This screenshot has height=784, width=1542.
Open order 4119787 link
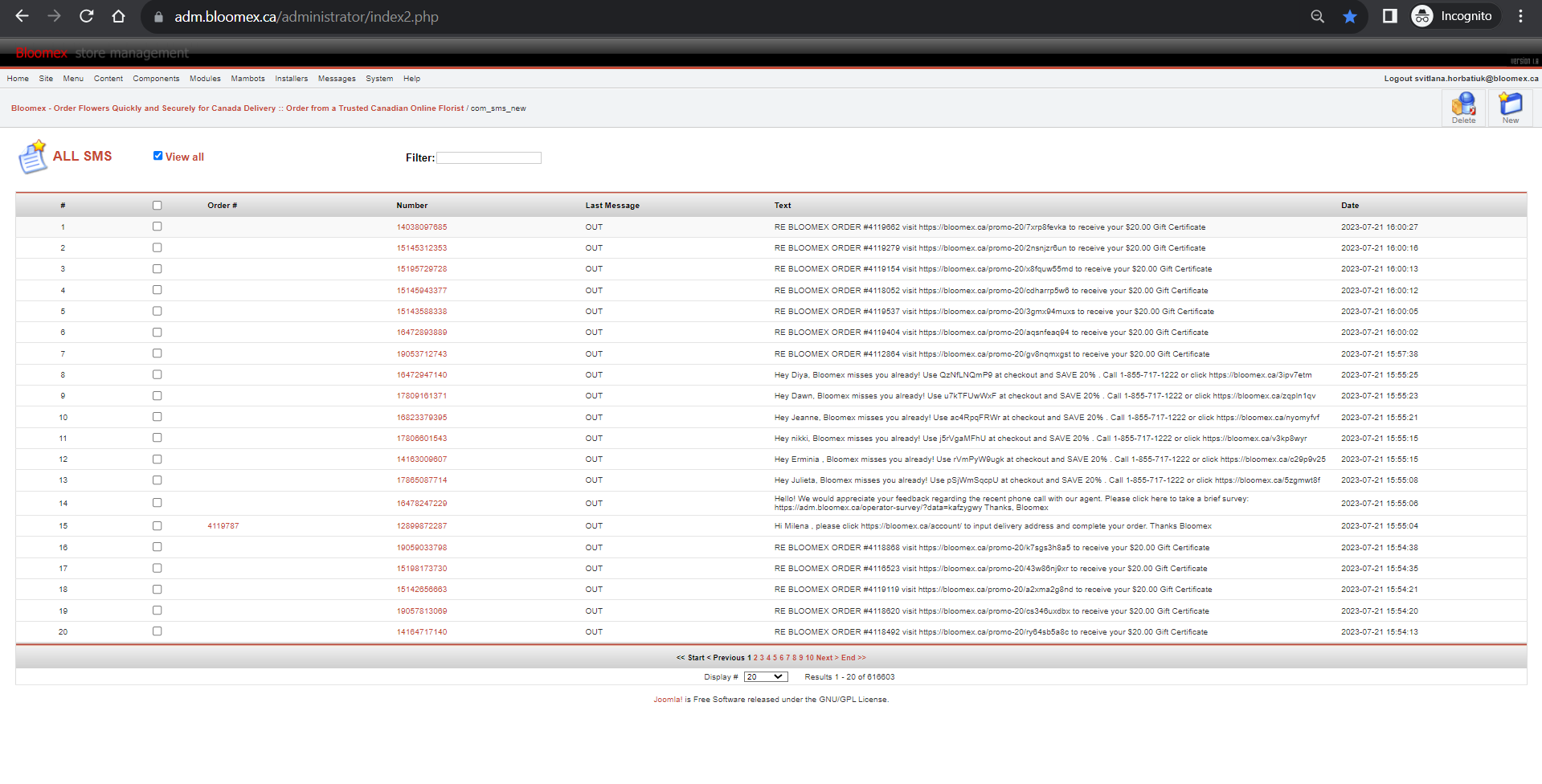[223, 526]
